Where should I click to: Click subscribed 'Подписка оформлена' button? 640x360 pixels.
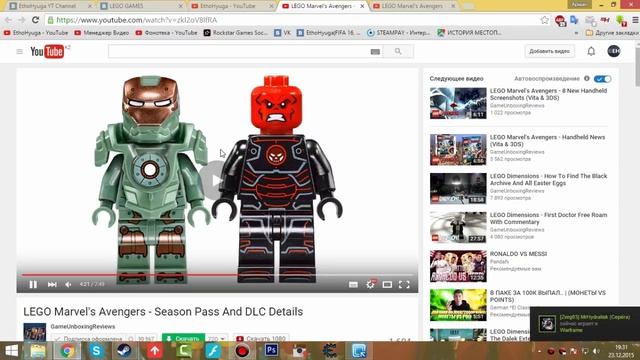point(88,339)
